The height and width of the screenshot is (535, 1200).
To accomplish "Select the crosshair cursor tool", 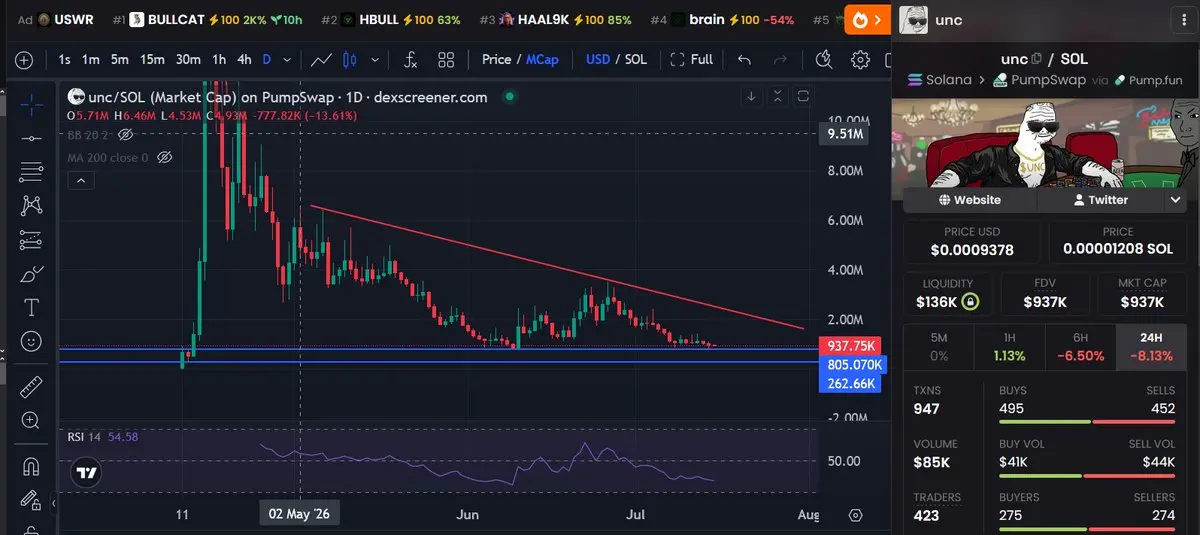I will 31,103.
